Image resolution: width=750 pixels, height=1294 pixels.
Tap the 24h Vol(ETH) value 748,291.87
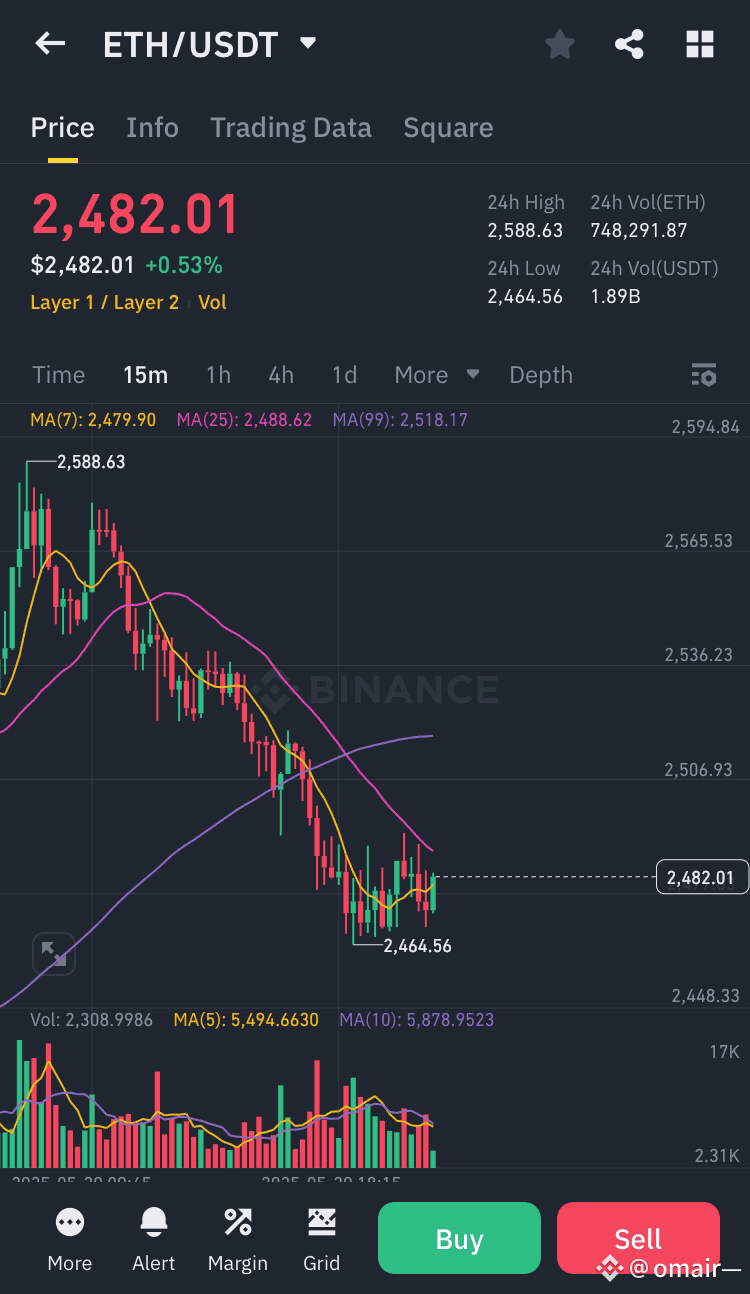pyautogui.click(x=639, y=230)
